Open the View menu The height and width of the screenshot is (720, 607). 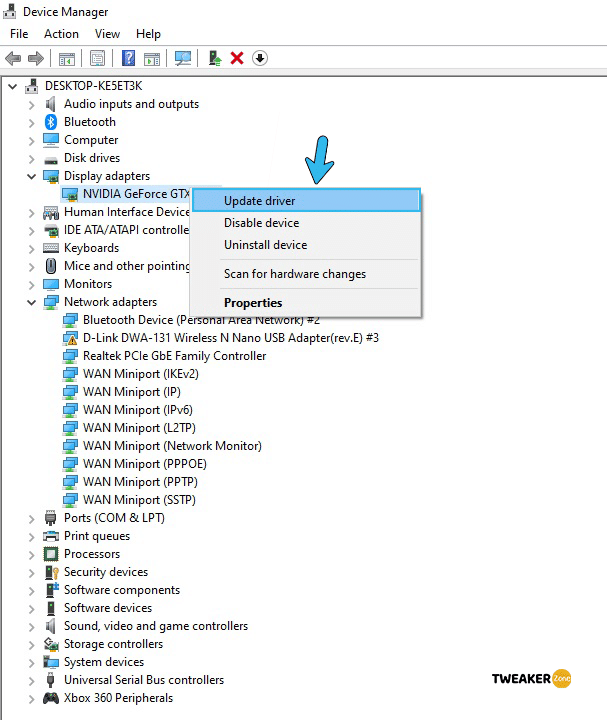pos(107,34)
